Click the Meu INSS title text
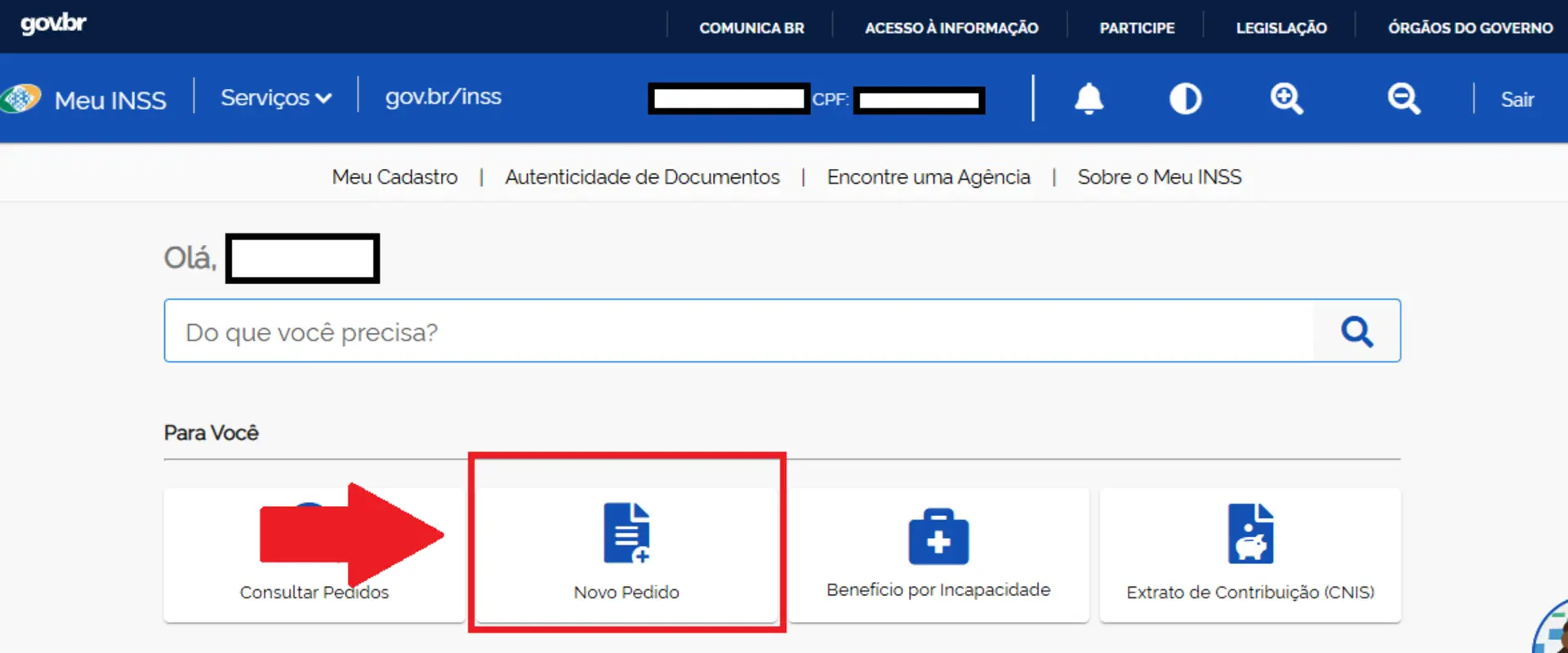Image resolution: width=1568 pixels, height=653 pixels. (x=110, y=100)
